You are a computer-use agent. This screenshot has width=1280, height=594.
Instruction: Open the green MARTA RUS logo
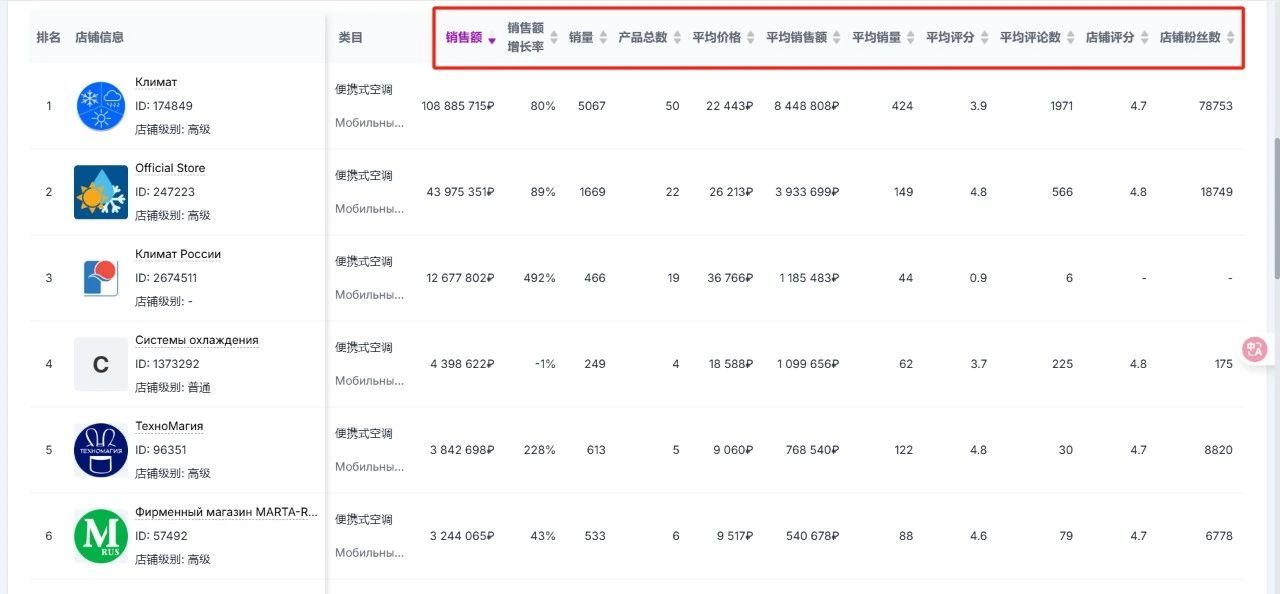point(100,536)
